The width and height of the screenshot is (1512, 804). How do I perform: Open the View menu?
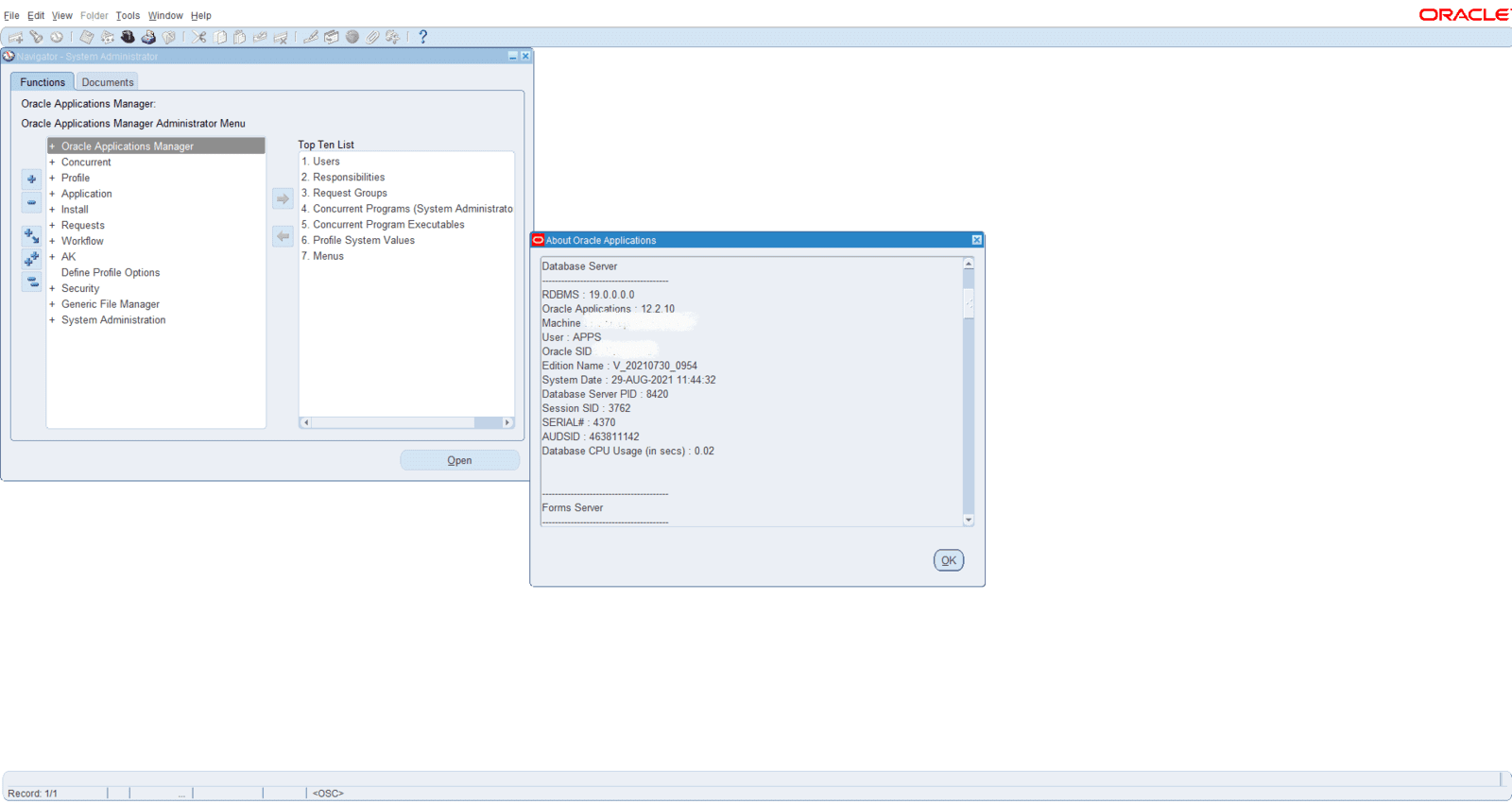coord(61,15)
